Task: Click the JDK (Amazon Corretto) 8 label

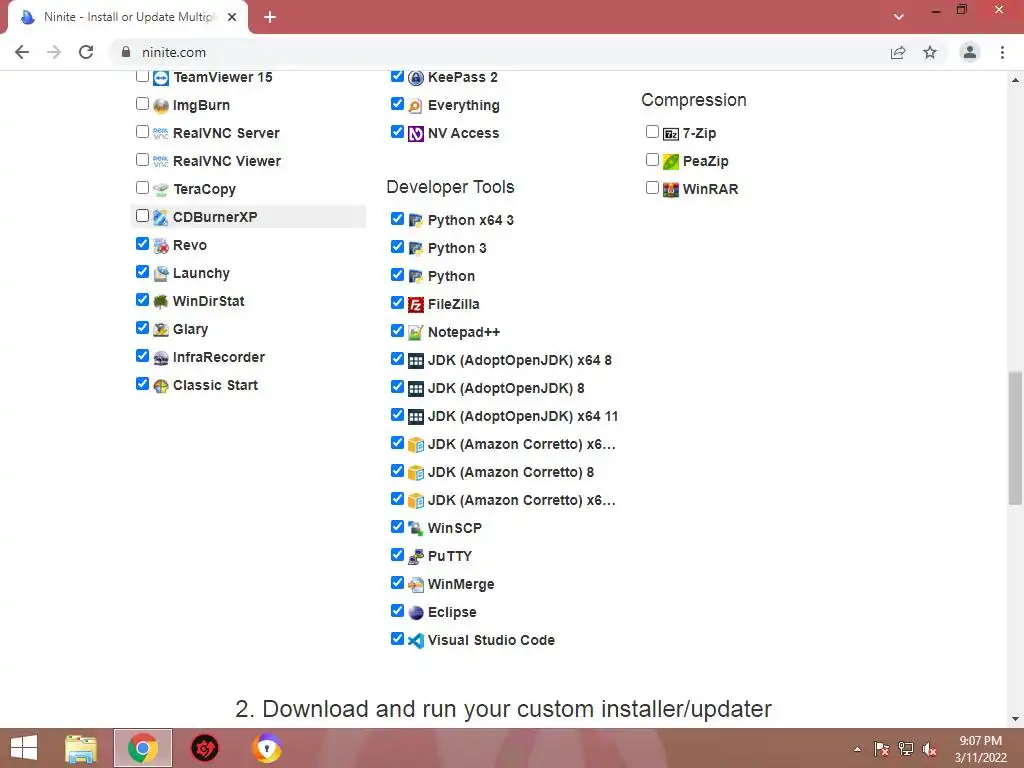Action: [x=511, y=472]
